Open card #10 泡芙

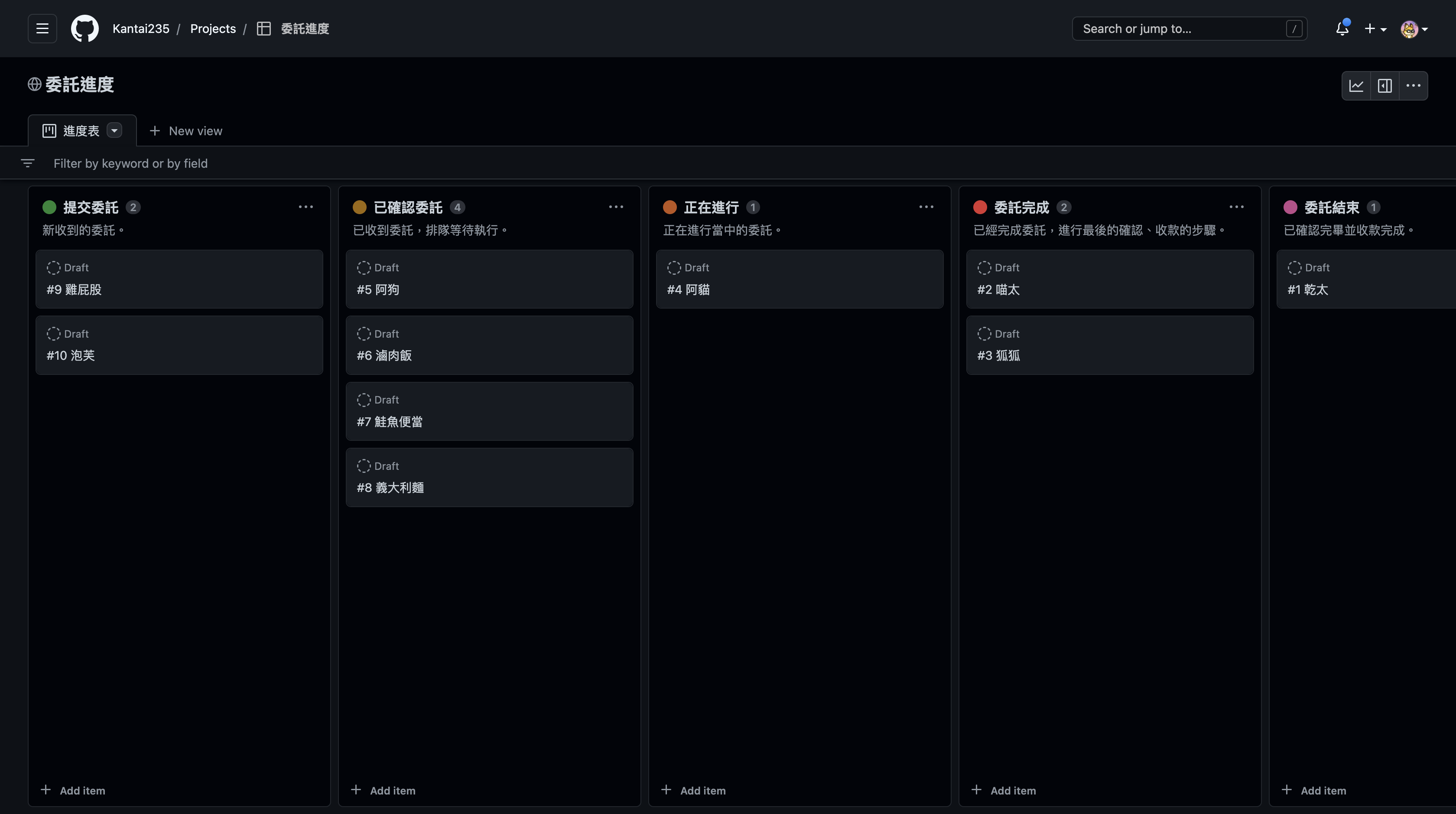[179, 345]
